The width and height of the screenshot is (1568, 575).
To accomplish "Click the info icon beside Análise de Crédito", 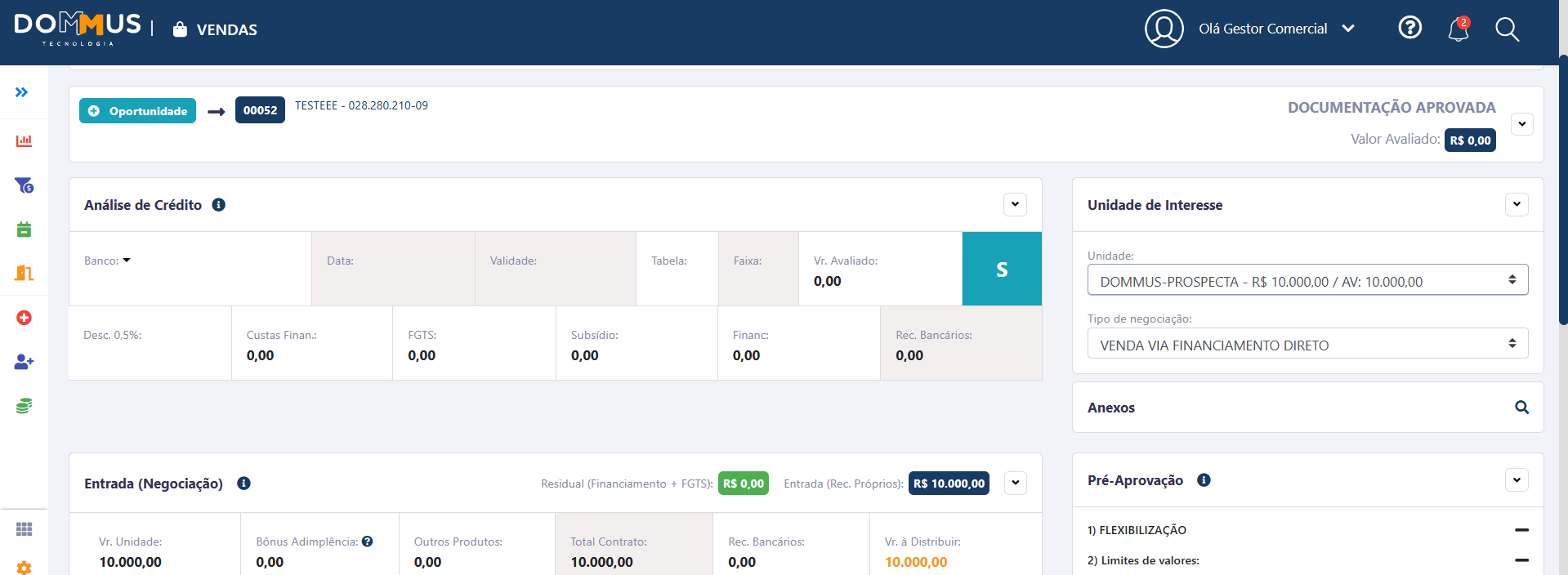I will point(218,205).
